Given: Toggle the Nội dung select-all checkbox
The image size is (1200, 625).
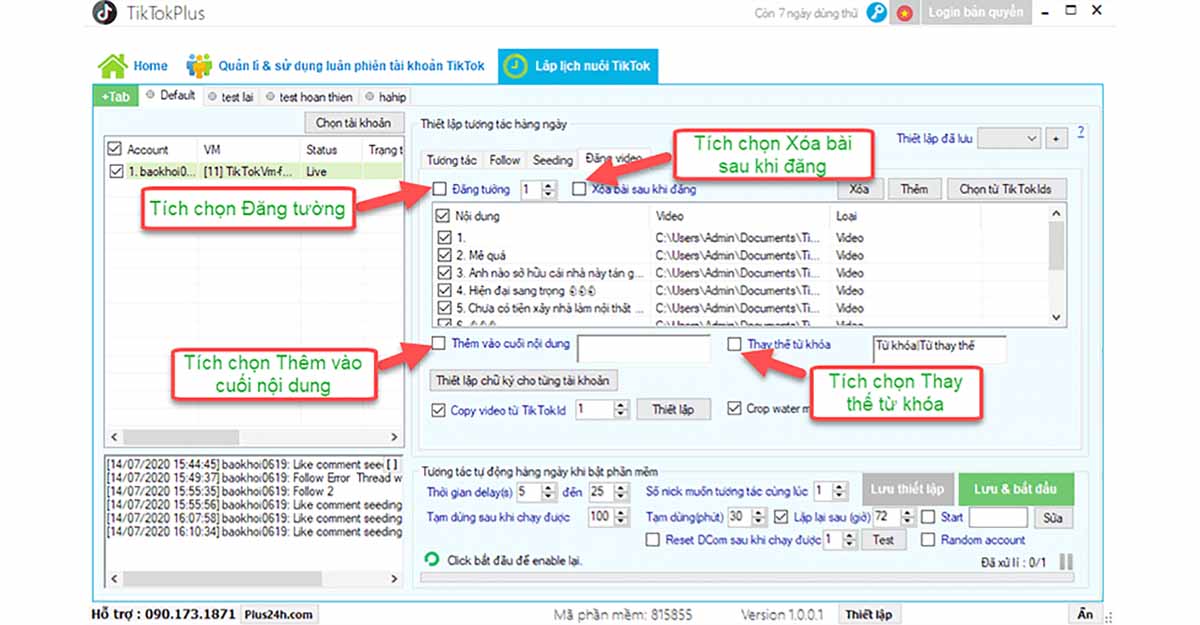Looking at the screenshot, I should [445, 216].
